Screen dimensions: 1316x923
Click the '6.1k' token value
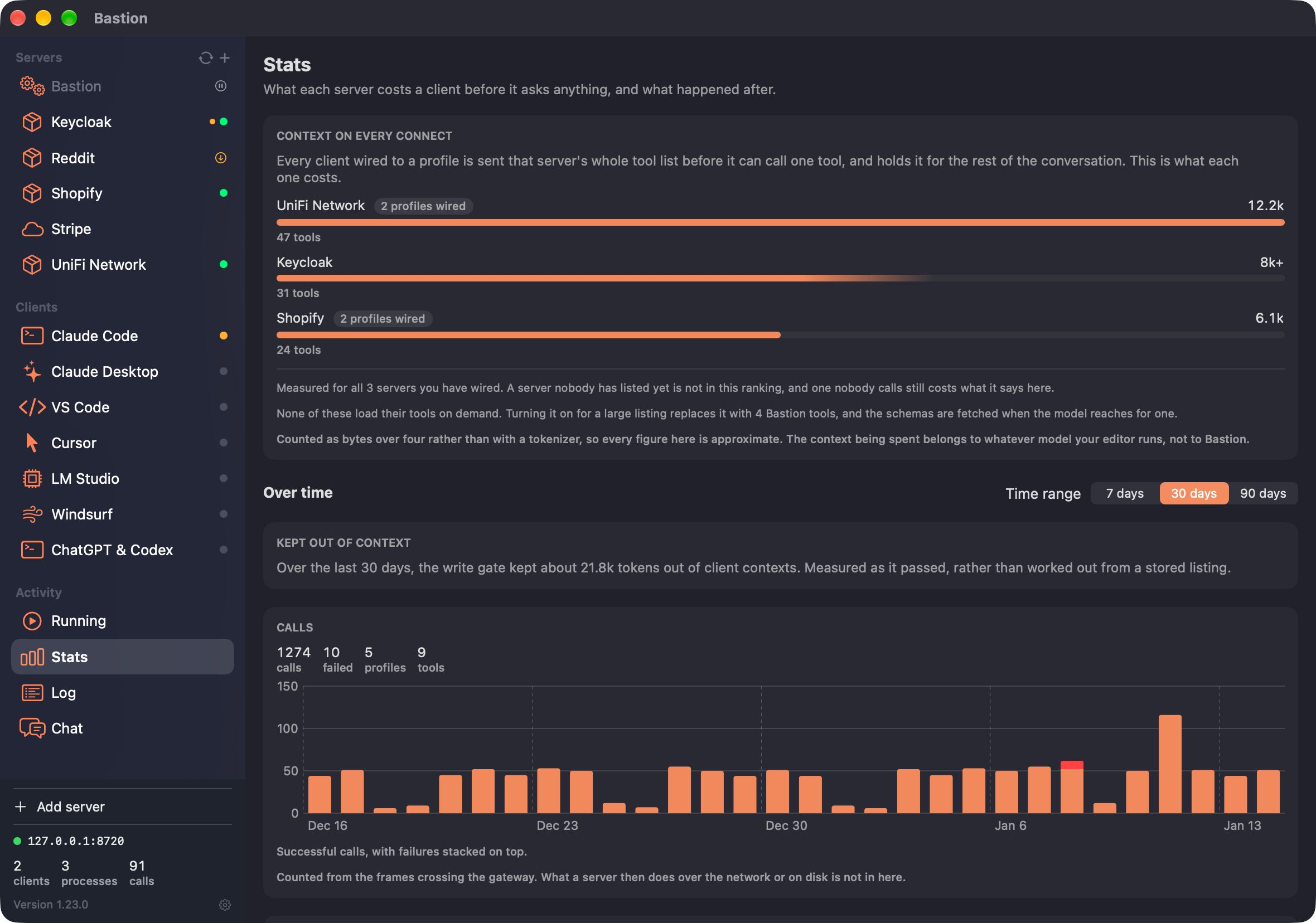(1269, 318)
